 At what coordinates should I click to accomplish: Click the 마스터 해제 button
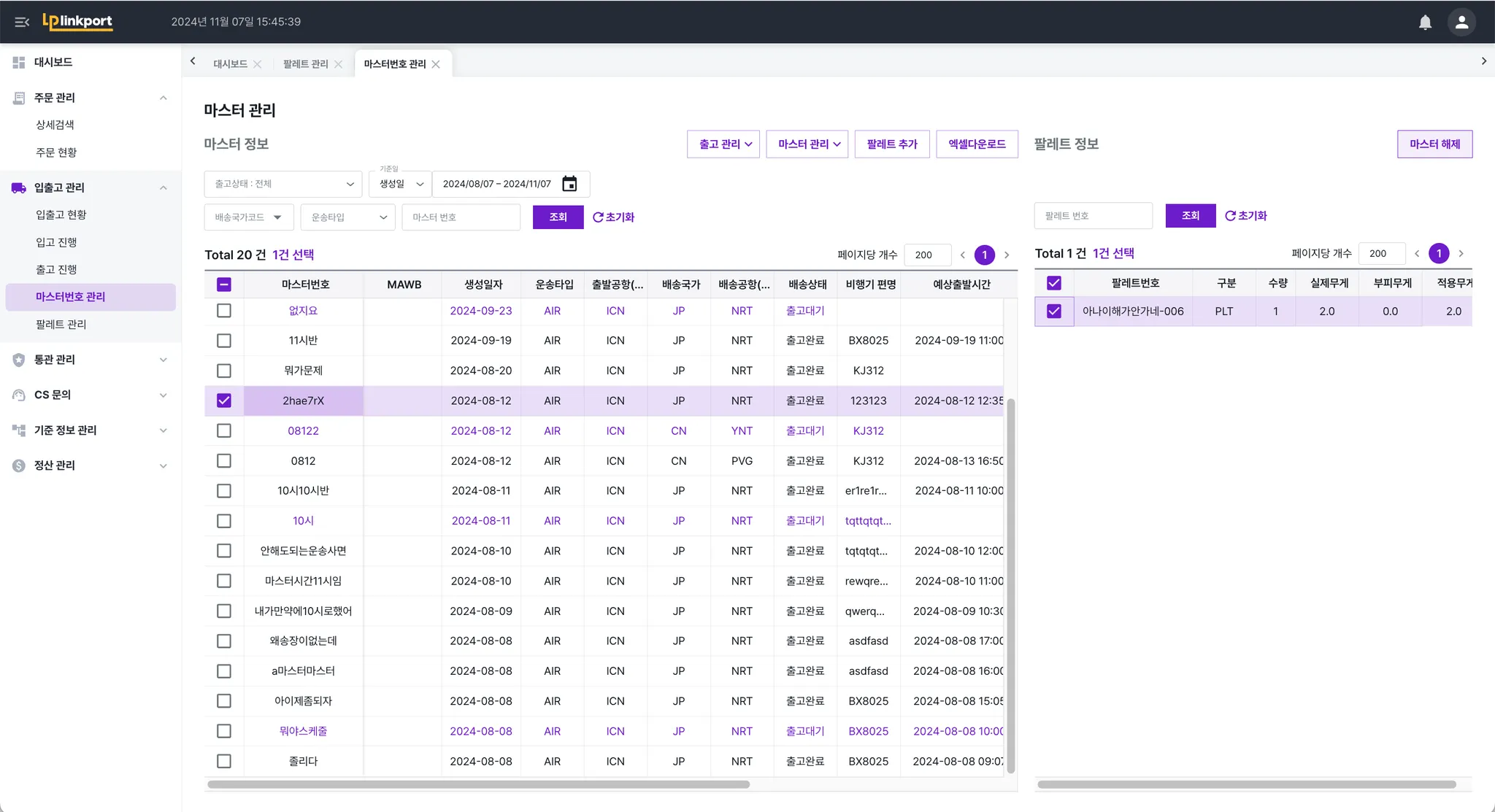point(1434,144)
